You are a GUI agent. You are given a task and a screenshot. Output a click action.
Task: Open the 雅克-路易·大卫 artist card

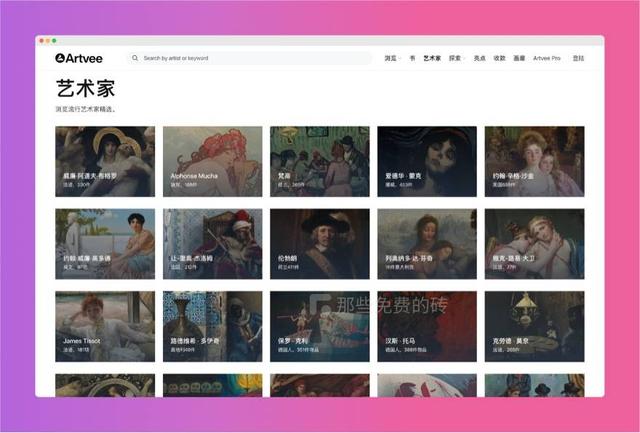534,244
